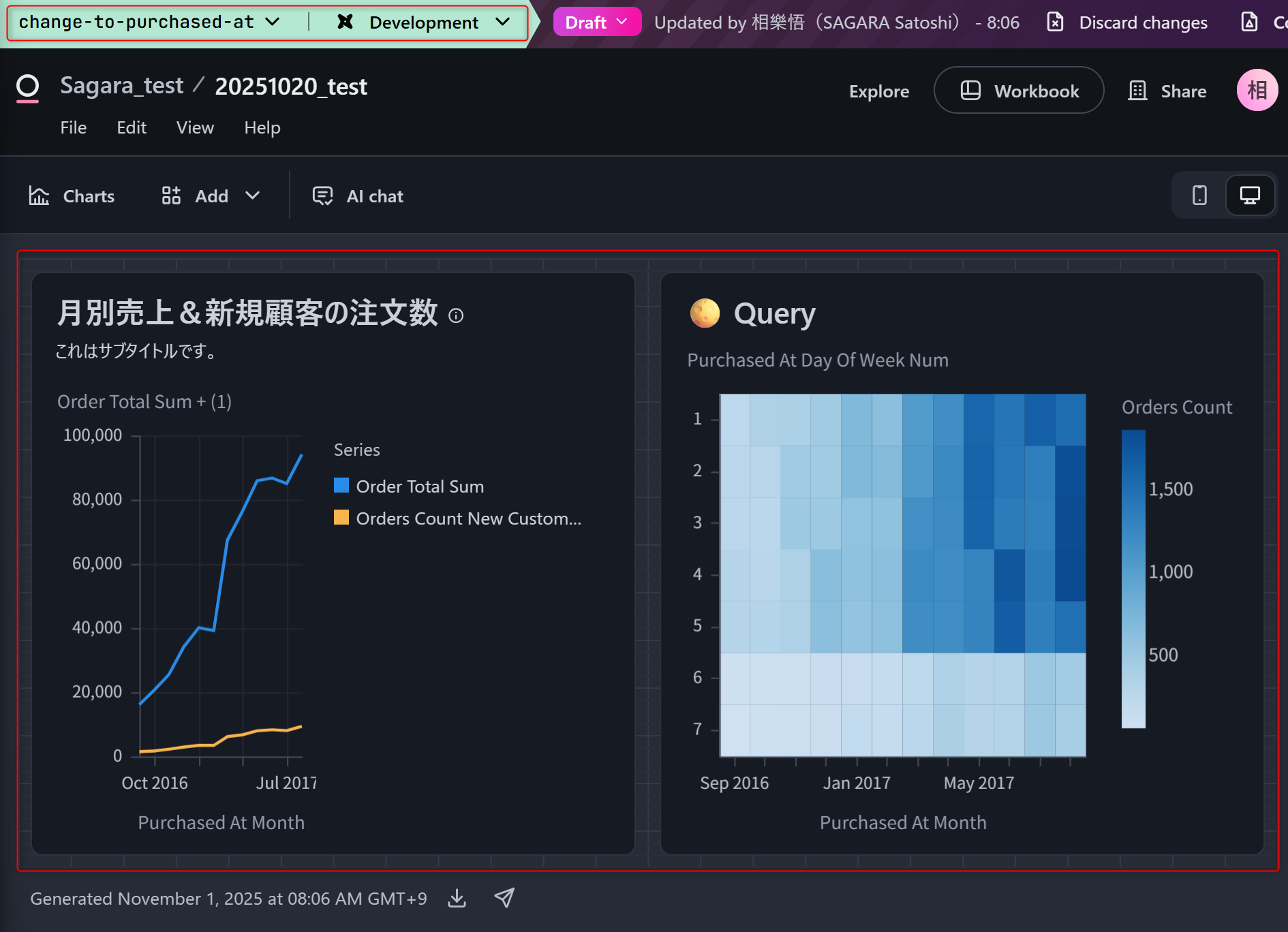Screen dimensions: 1288x932
Task: Click the Workbook button
Action: 1019,91
